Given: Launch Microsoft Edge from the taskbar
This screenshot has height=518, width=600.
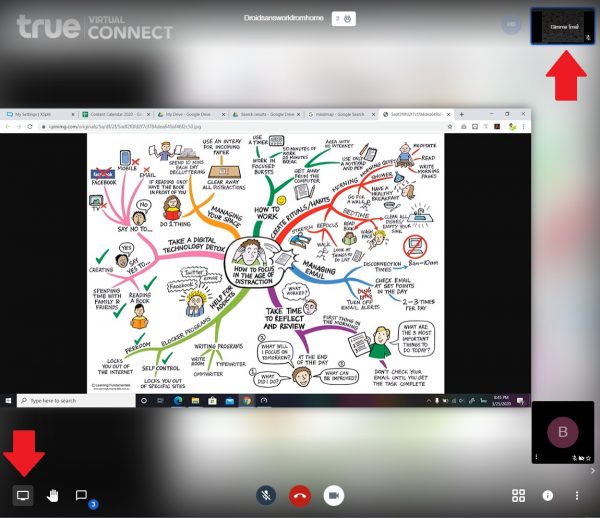Looking at the screenshot, I should coord(178,401).
